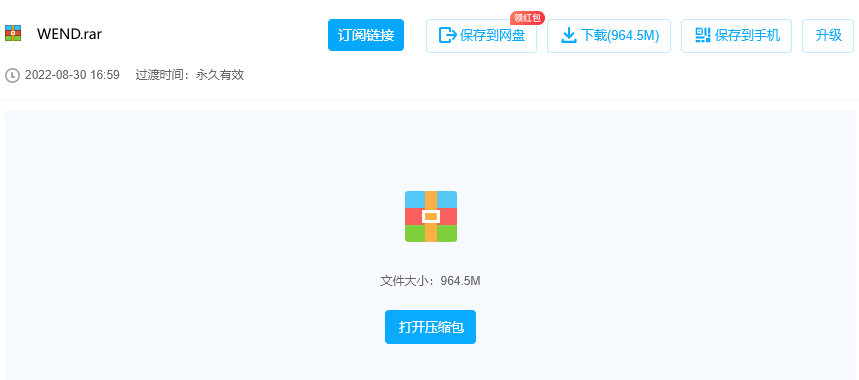
Task: Click 保存到手机 button
Action: point(736,36)
